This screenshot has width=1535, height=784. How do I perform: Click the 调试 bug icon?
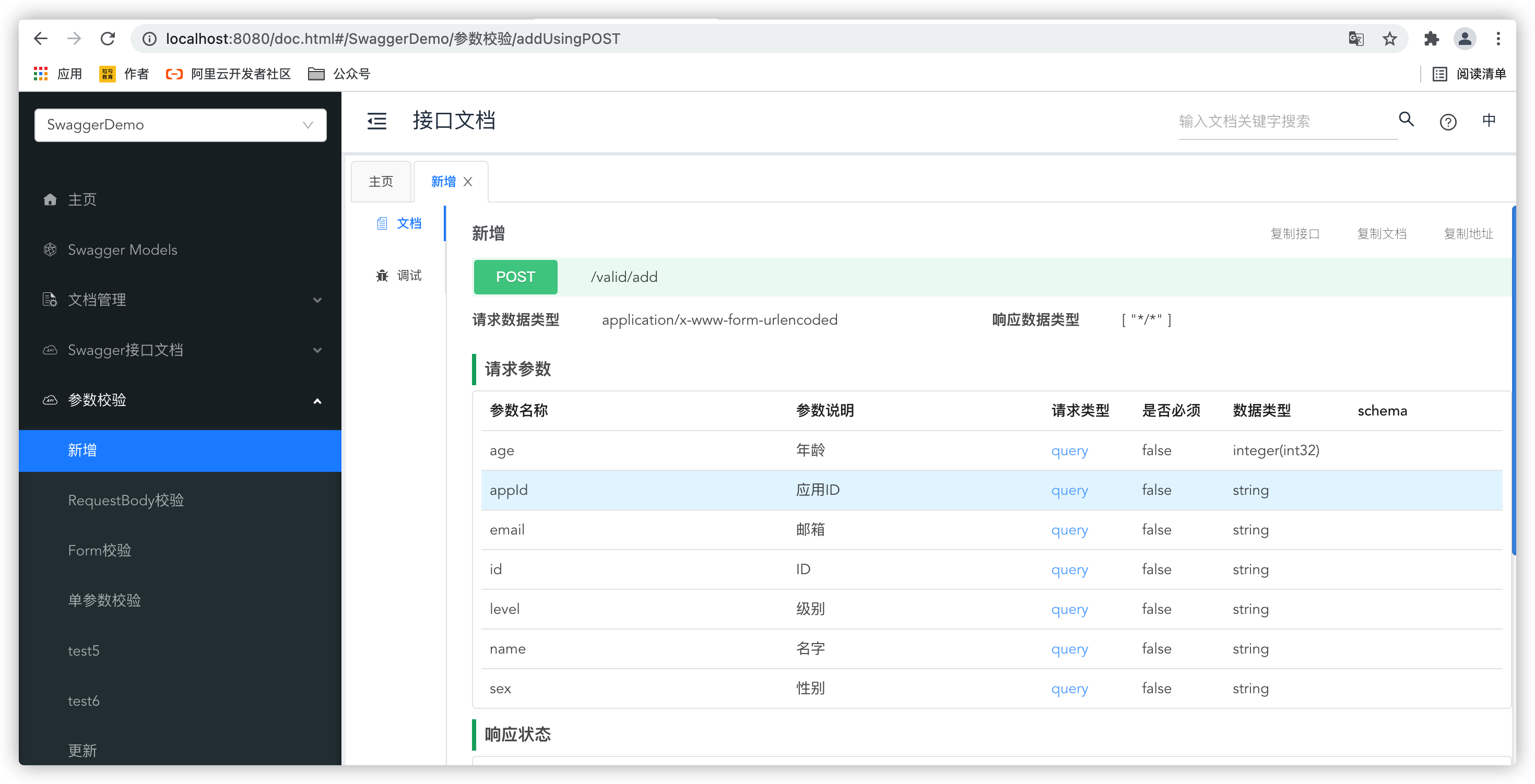[x=382, y=275]
